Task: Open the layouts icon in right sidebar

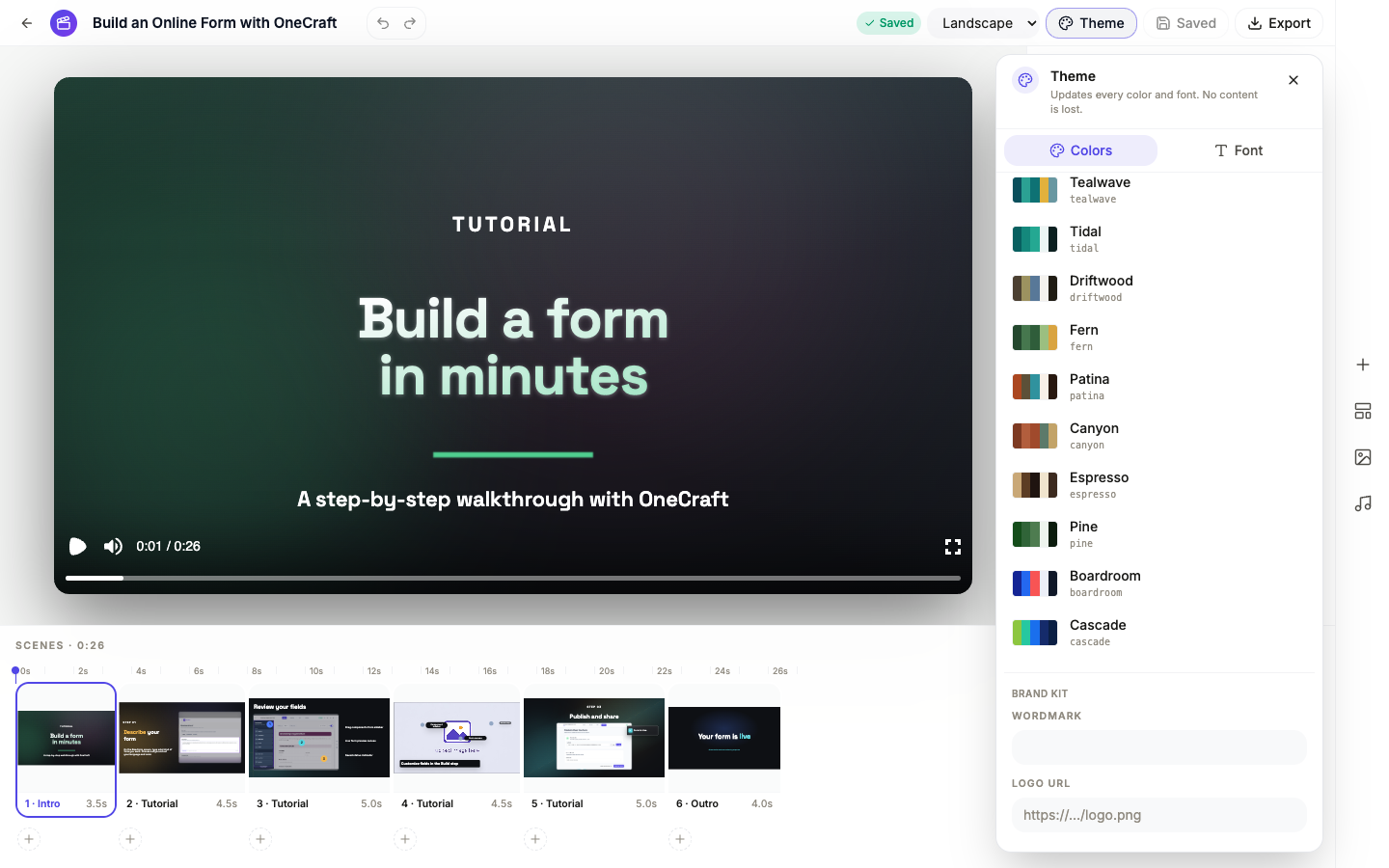Action: tap(1363, 411)
